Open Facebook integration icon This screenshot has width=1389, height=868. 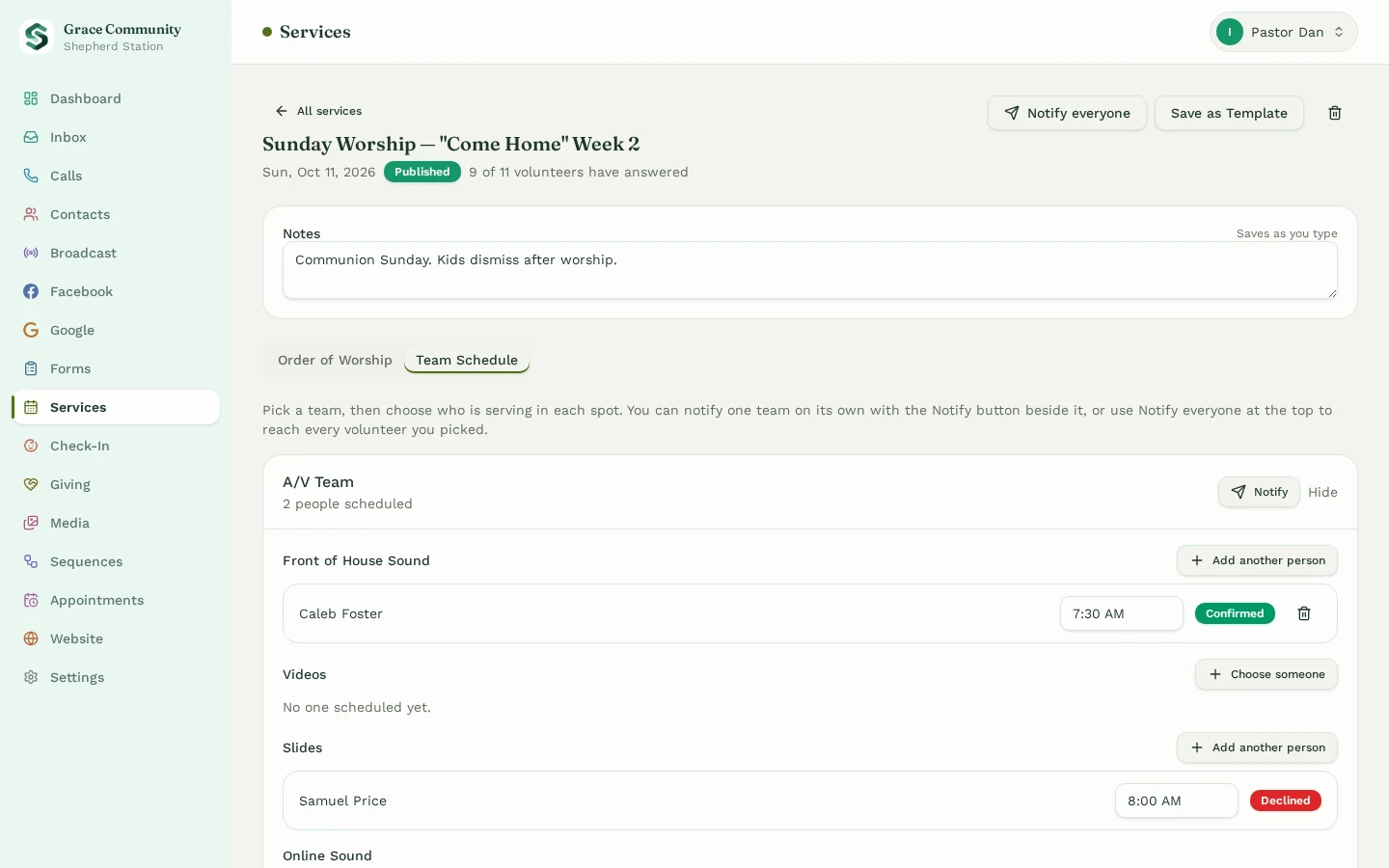click(31, 291)
